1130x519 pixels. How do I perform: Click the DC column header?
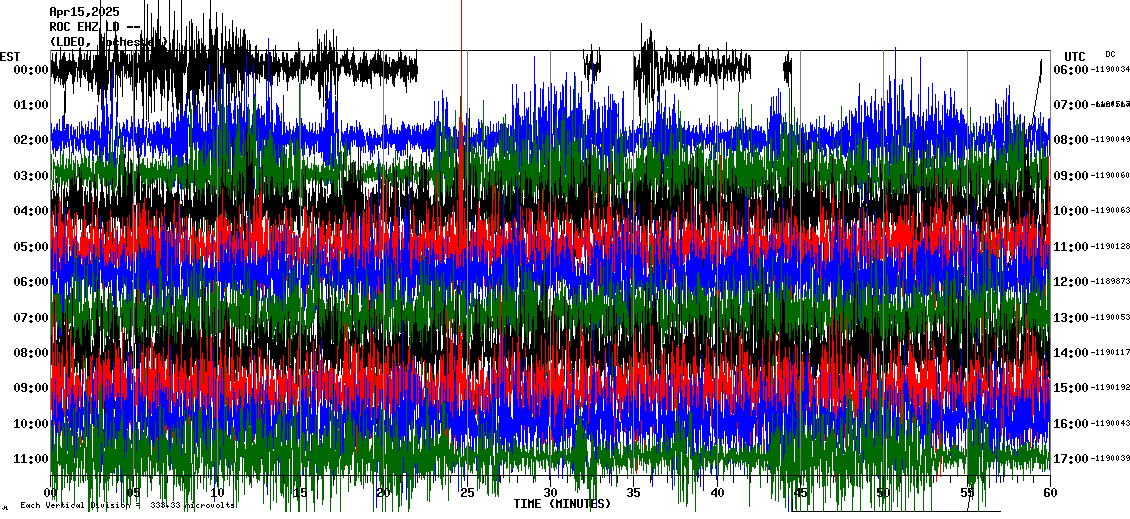click(x=1110, y=54)
